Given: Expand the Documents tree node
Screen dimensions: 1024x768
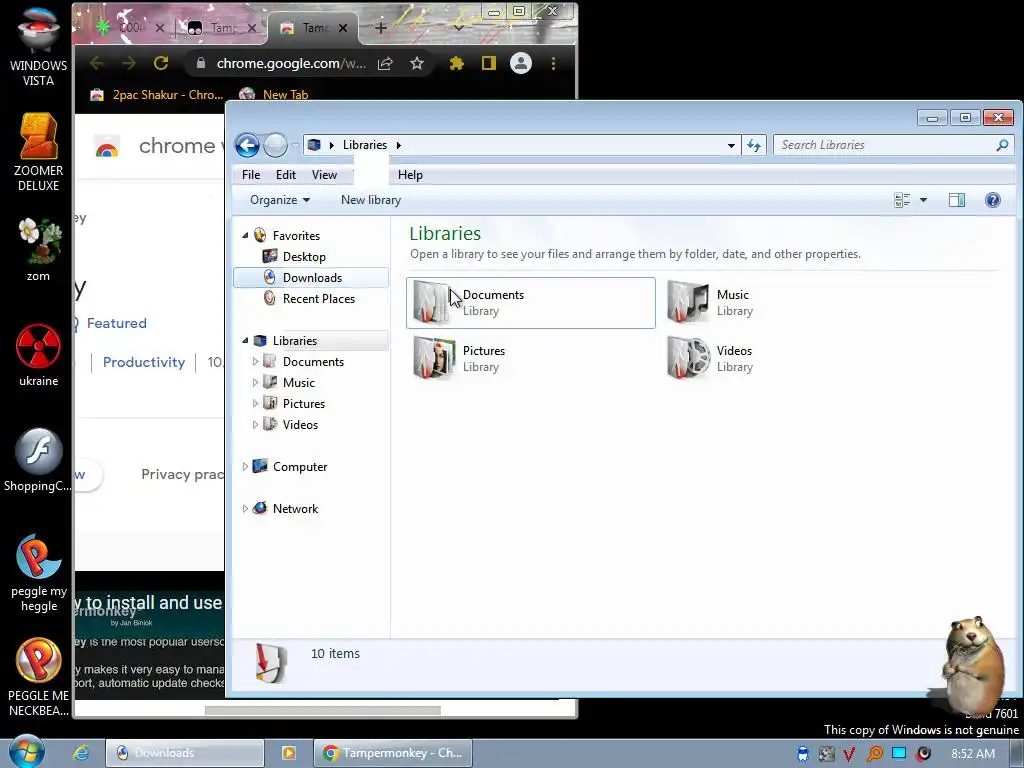Looking at the screenshot, I should pyautogui.click(x=255, y=362).
